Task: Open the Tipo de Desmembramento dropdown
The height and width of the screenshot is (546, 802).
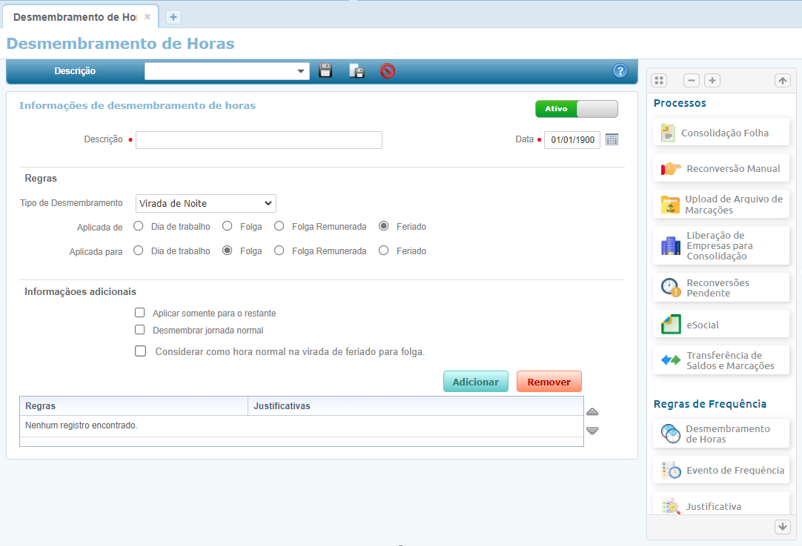Action: [x=205, y=204]
